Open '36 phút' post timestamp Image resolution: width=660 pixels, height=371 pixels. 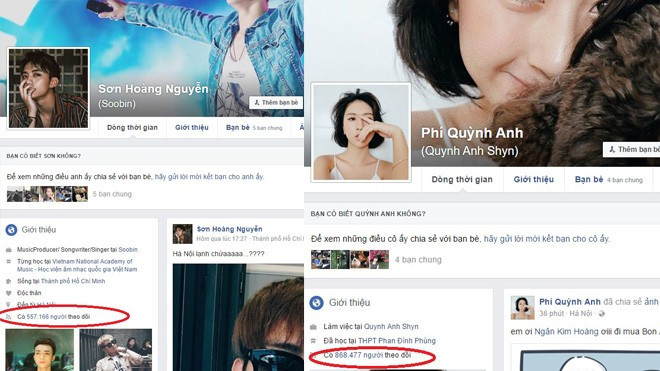click(551, 314)
